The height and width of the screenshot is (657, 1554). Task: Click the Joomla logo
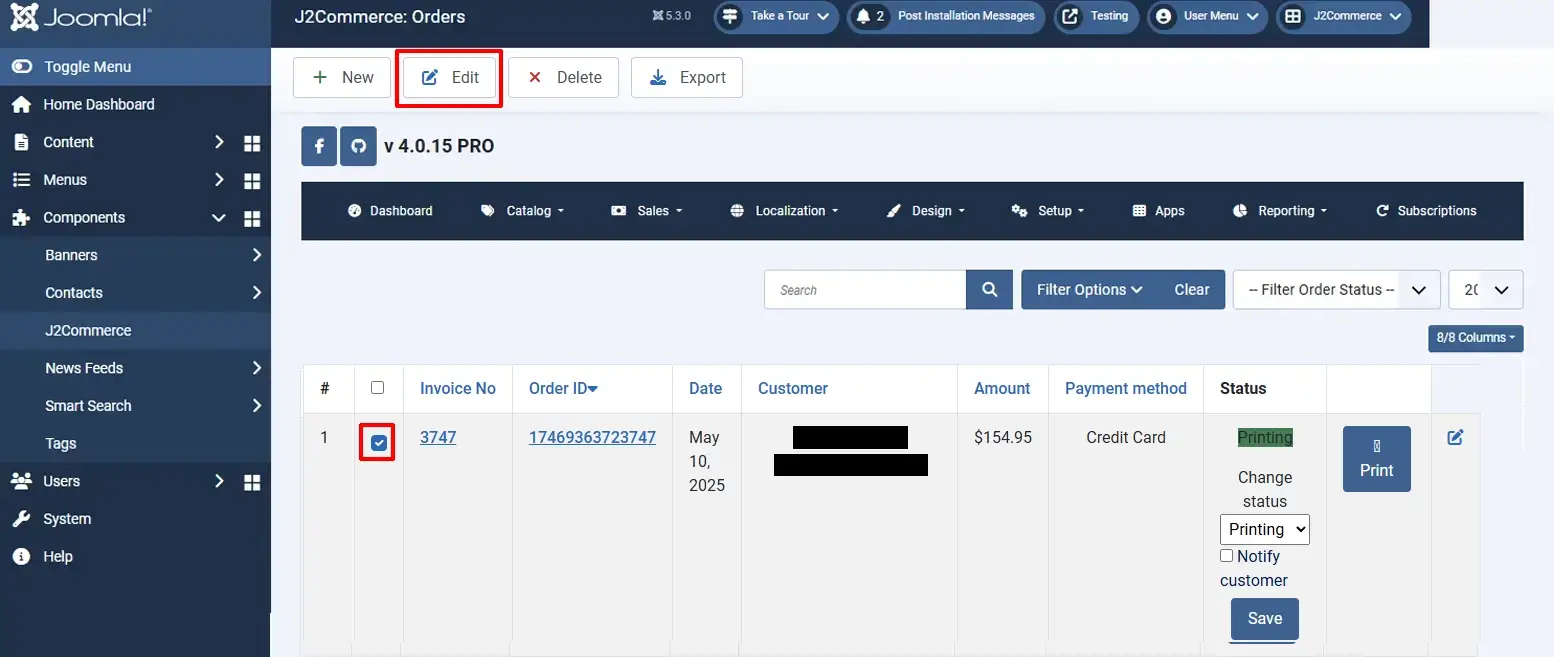pyautogui.click(x=83, y=17)
